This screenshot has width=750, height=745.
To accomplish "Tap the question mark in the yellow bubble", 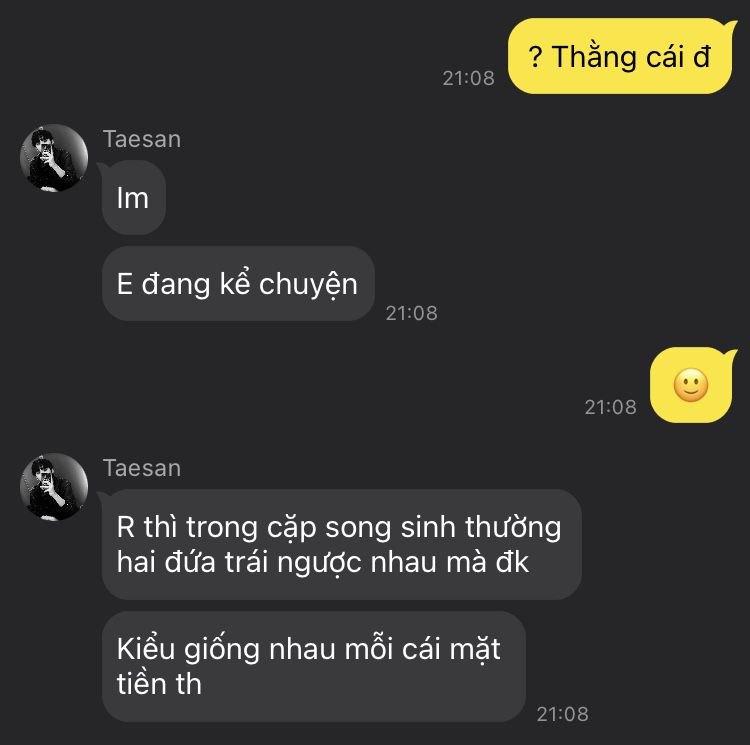I will click(x=535, y=57).
